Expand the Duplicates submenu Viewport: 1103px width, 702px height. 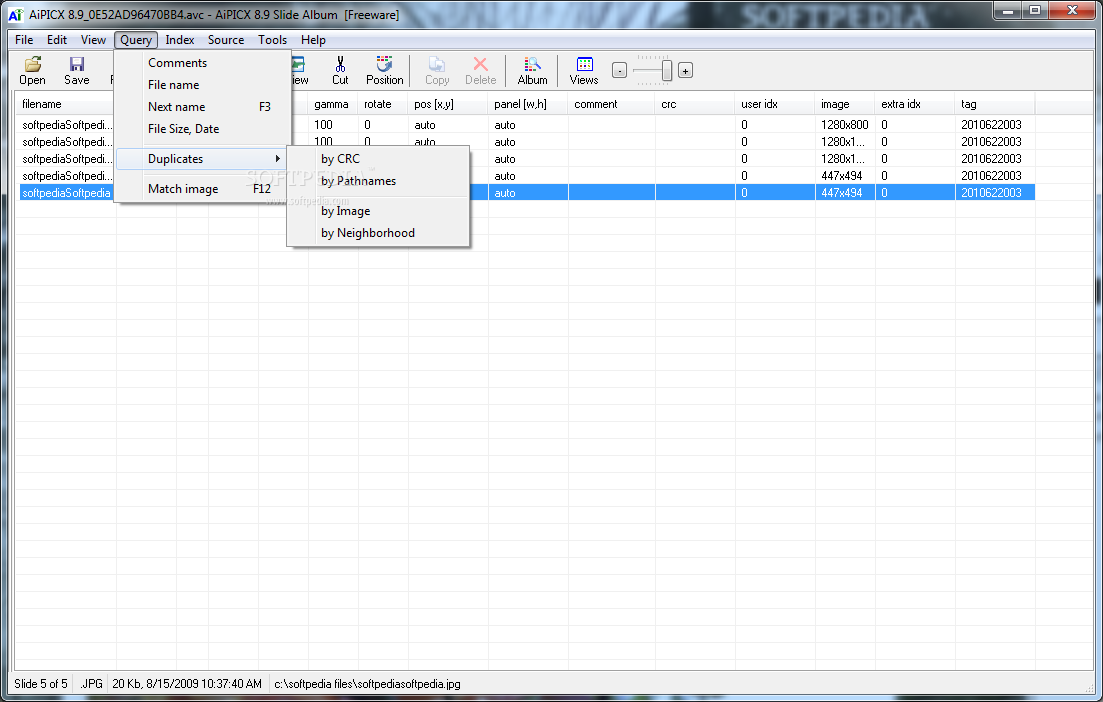pos(203,159)
